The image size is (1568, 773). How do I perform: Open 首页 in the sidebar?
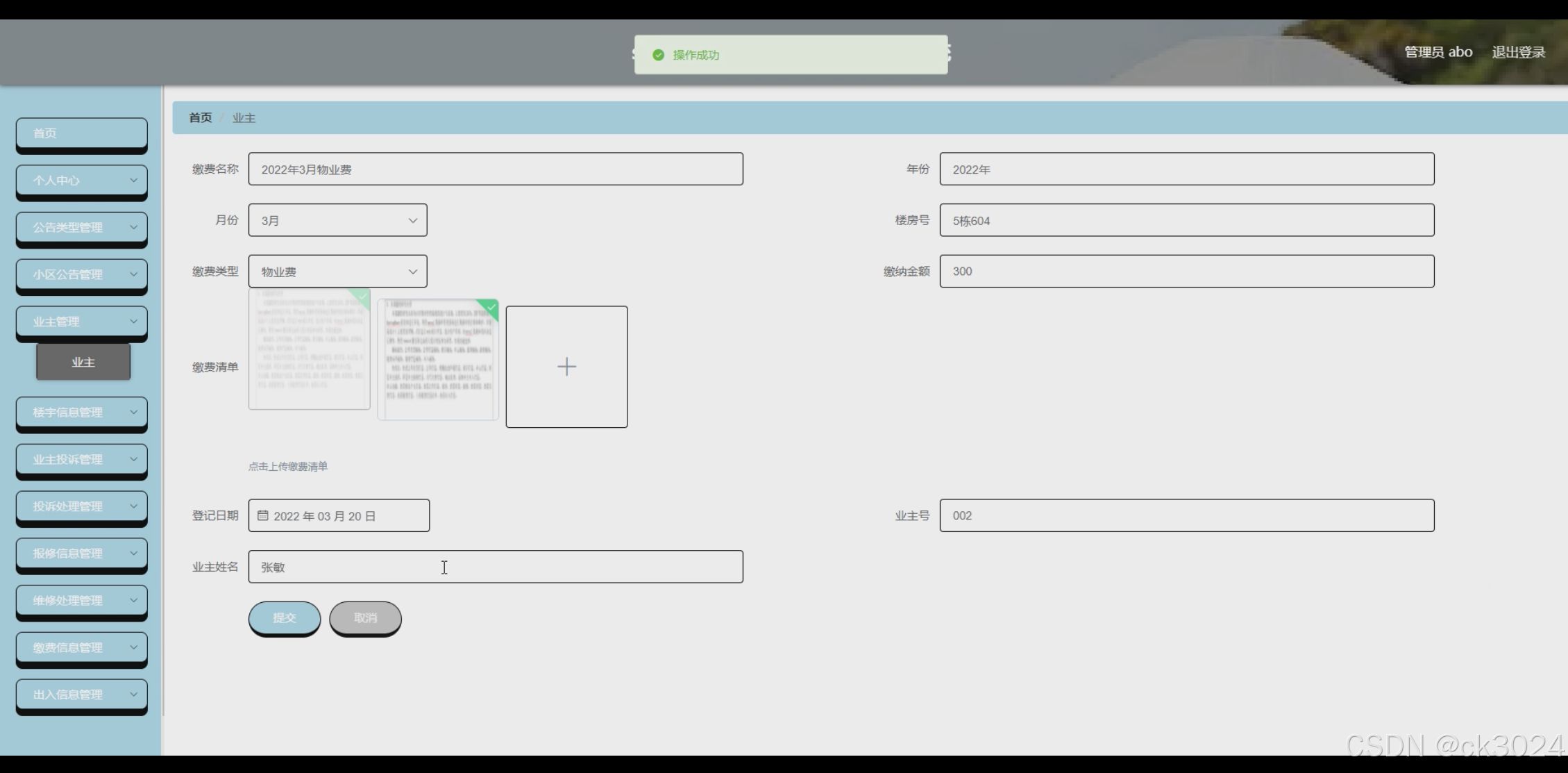82,133
